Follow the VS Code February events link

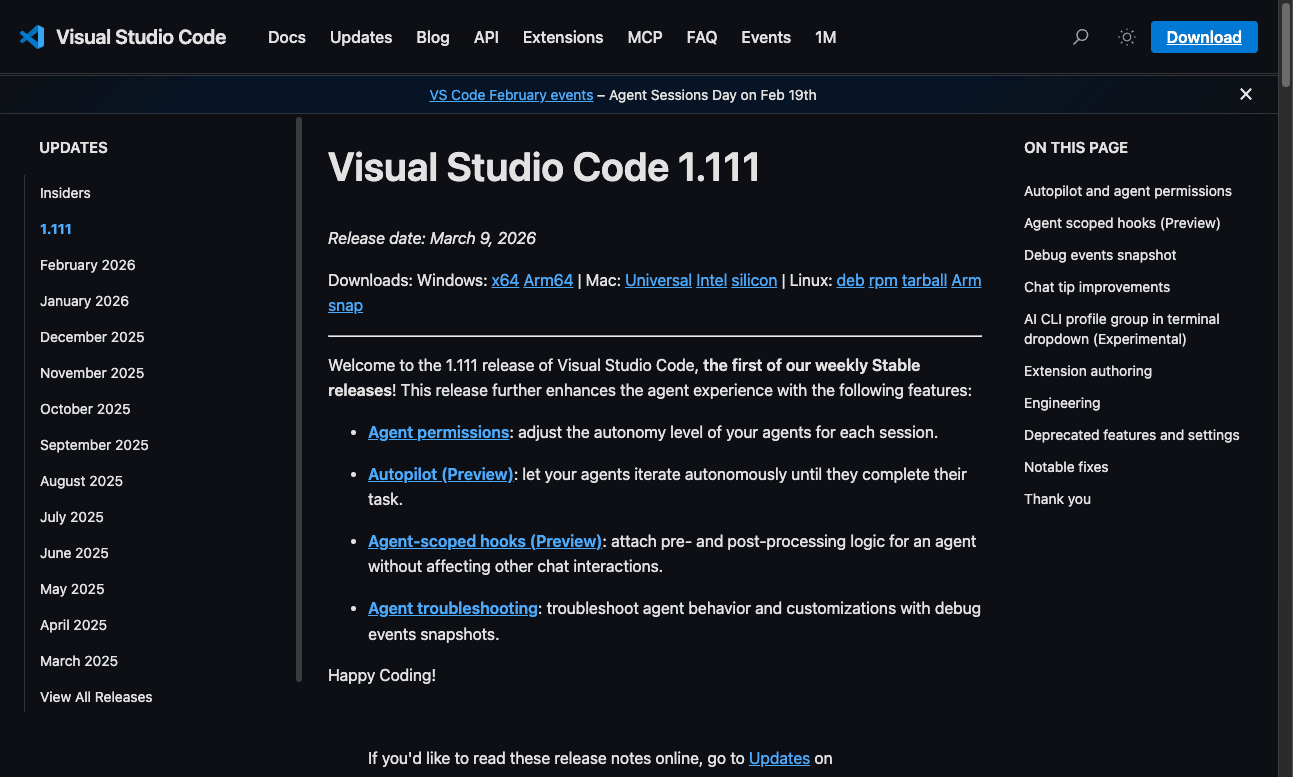[511, 95]
